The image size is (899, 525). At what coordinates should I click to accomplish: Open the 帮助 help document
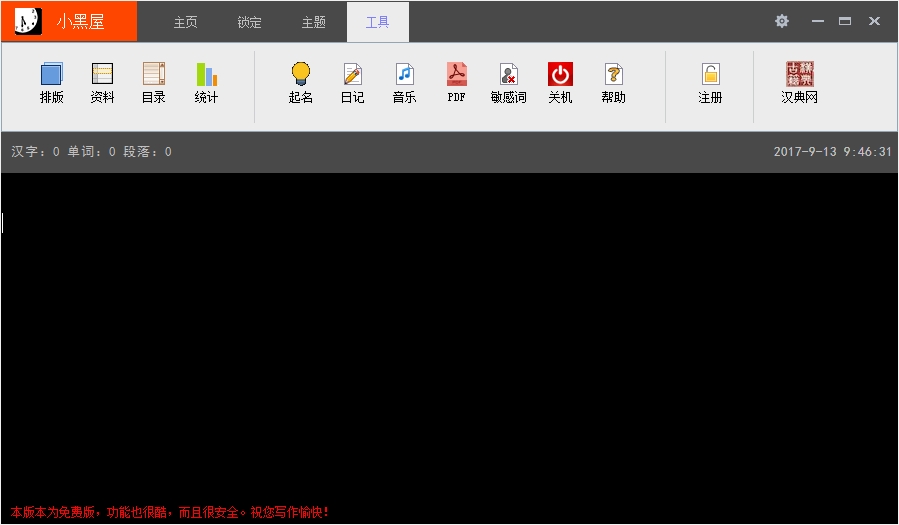pyautogui.click(x=613, y=83)
